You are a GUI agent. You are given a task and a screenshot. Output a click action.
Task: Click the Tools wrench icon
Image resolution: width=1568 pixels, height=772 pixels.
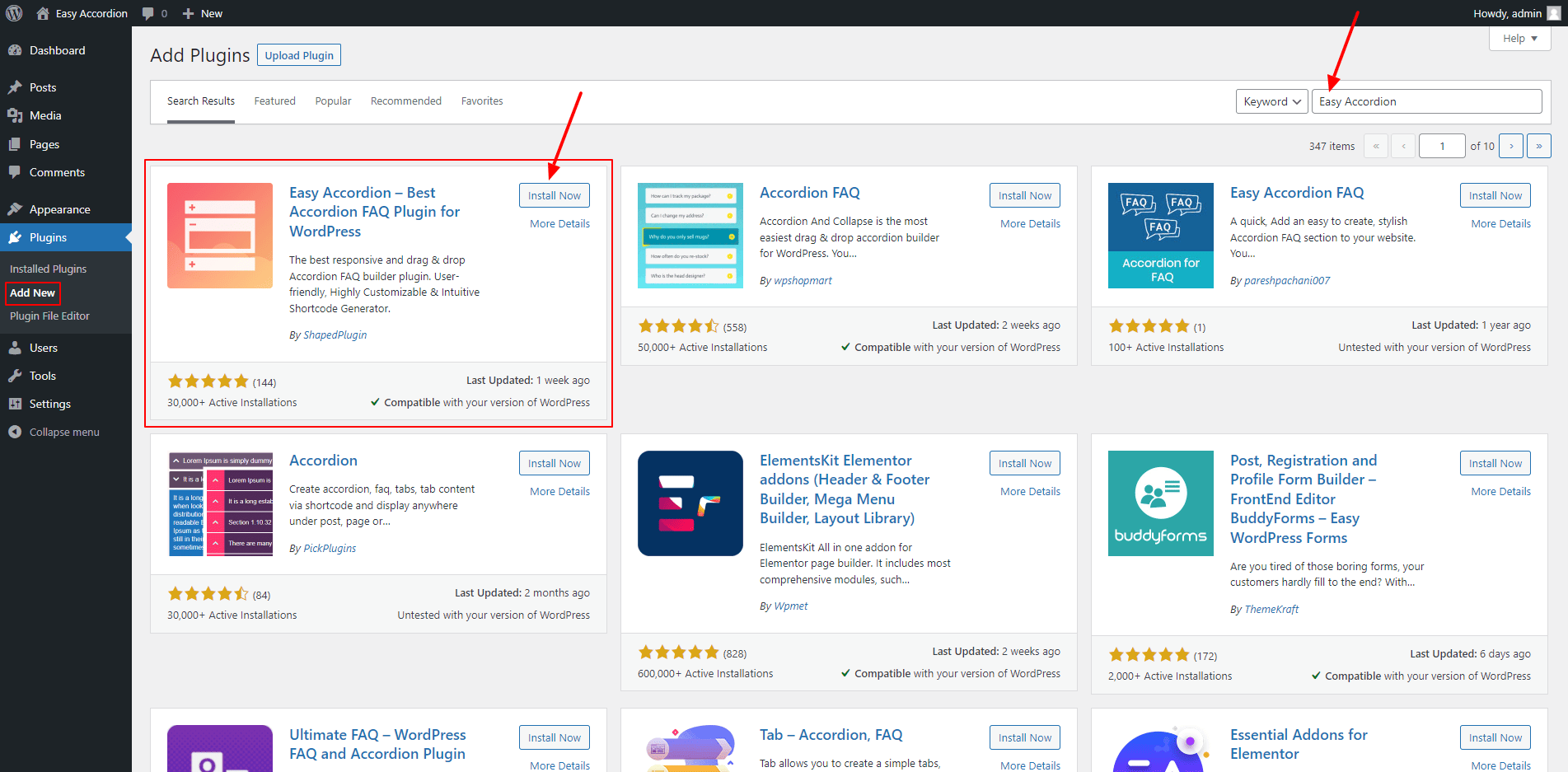point(15,376)
